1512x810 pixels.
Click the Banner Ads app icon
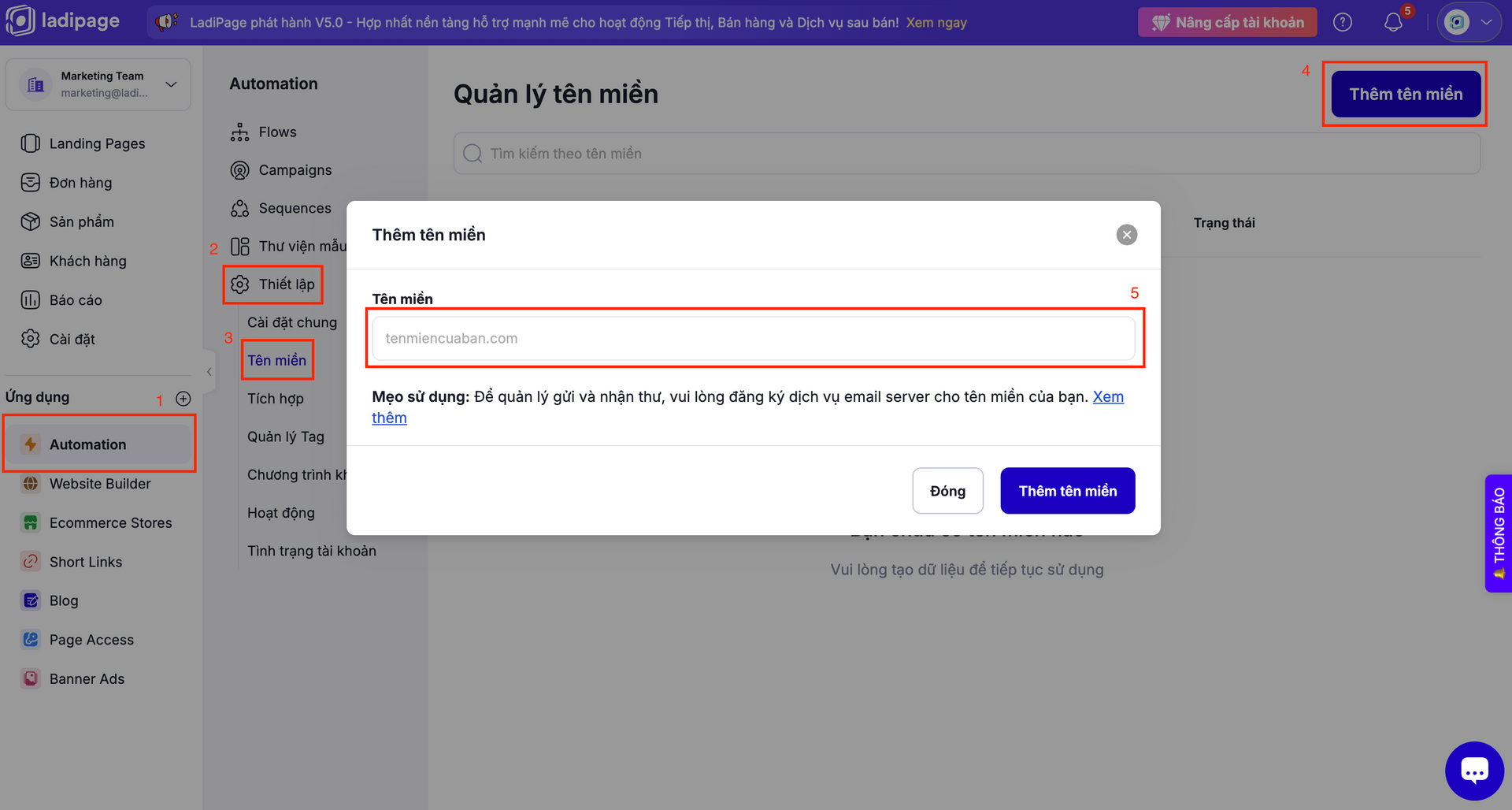(31, 678)
